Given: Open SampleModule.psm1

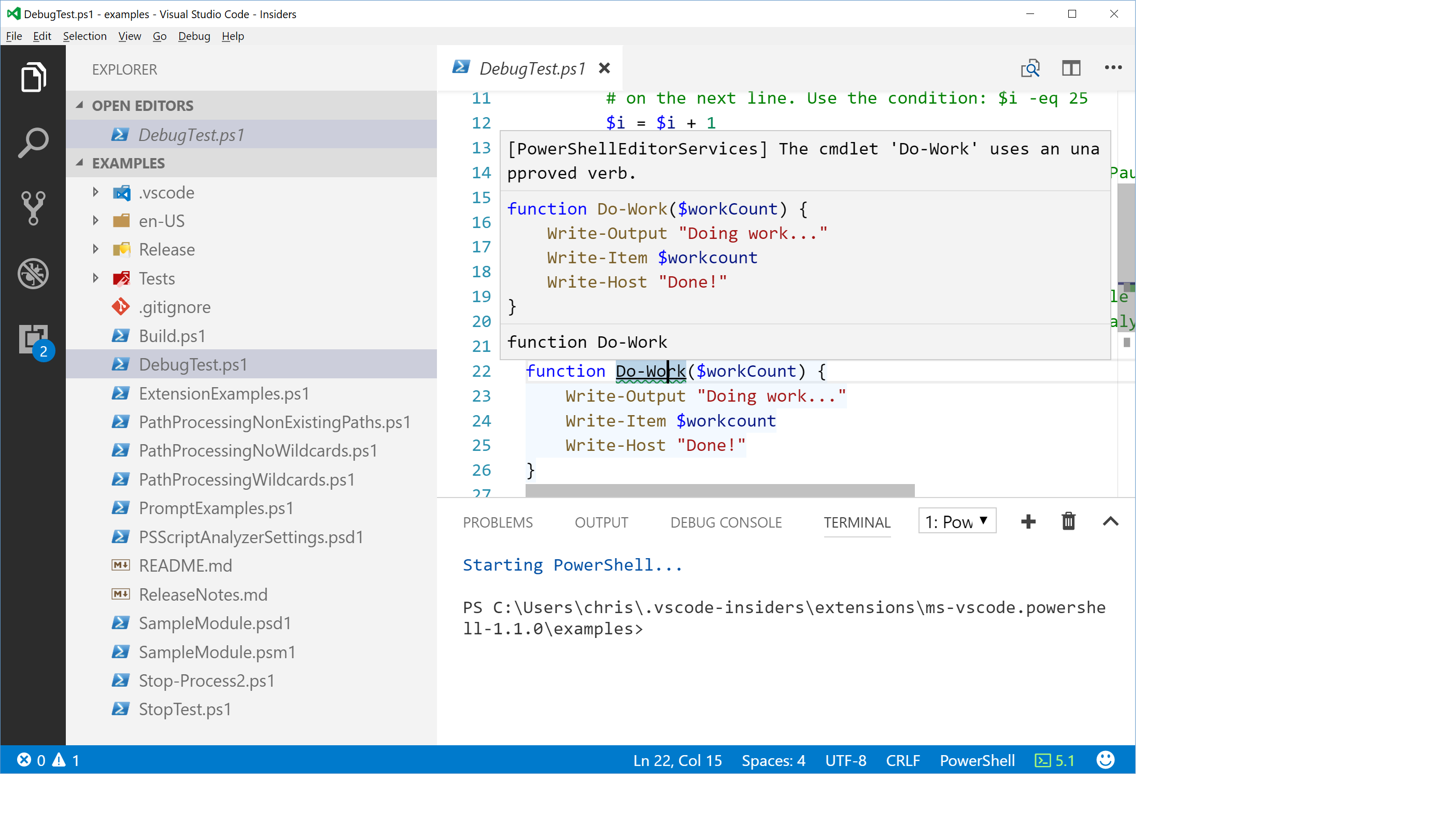Looking at the screenshot, I should pyautogui.click(x=251, y=652).
